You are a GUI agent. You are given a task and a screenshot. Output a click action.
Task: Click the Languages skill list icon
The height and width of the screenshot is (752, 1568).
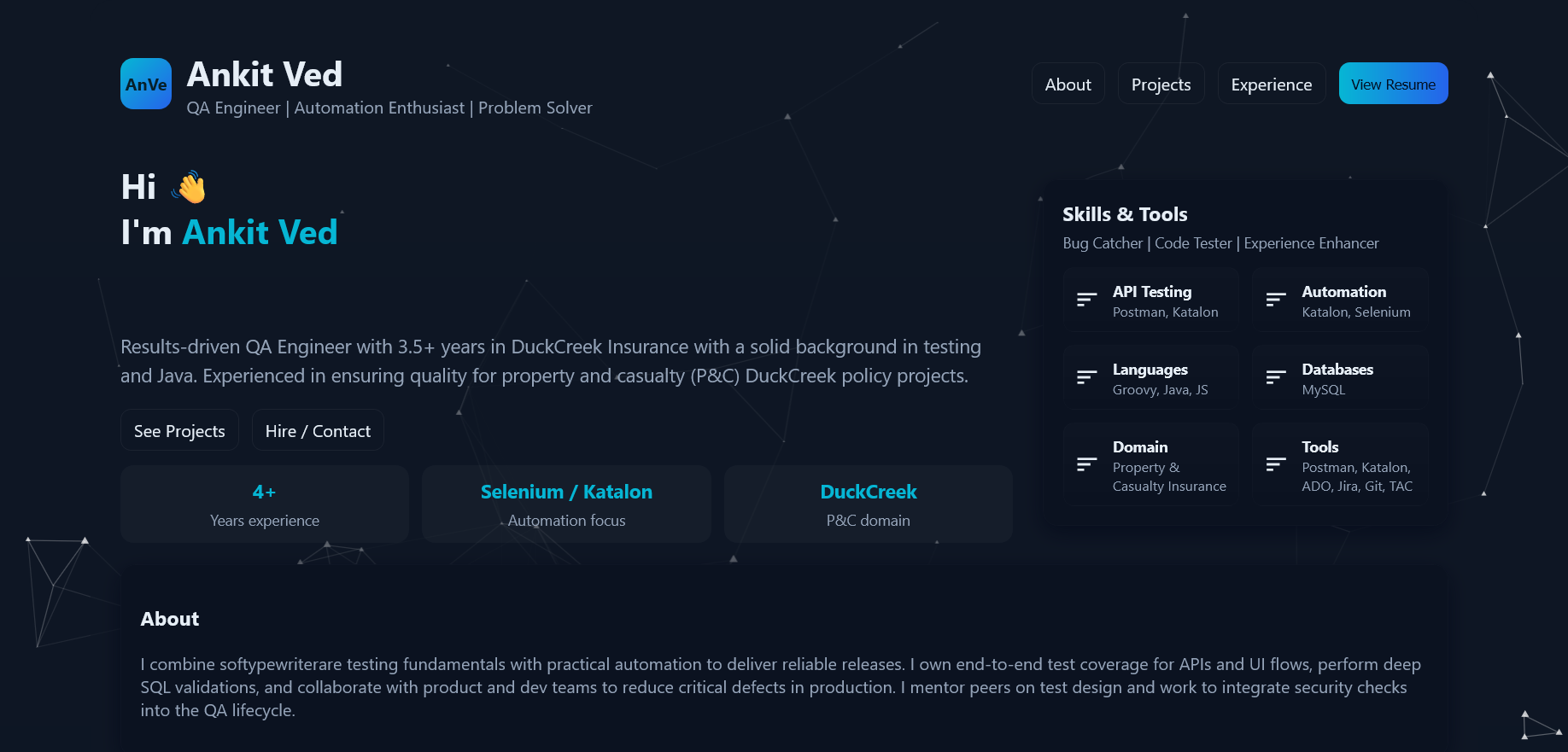click(x=1086, y=377)
